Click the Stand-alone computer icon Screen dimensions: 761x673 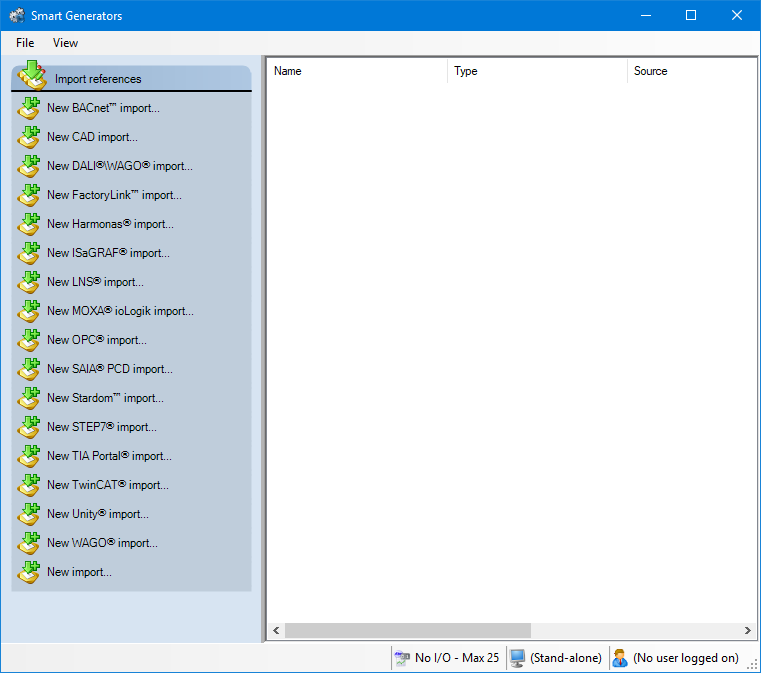[x=517, y=658]
